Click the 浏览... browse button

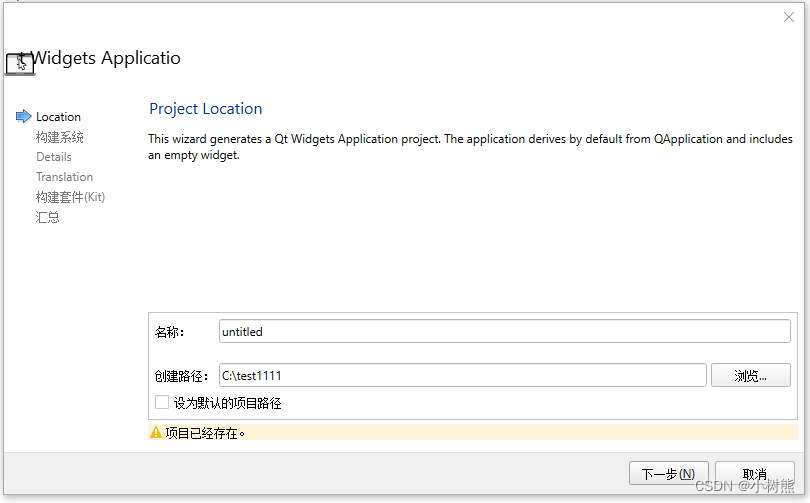click(x=751, y=375)
